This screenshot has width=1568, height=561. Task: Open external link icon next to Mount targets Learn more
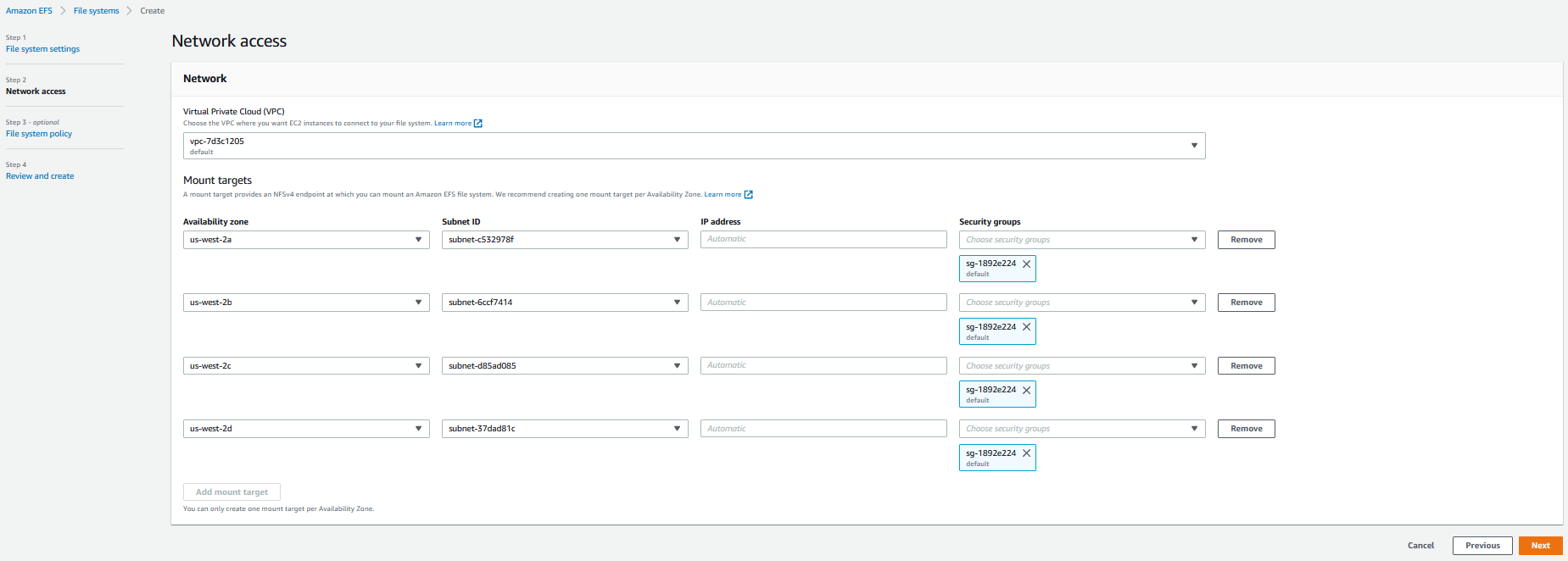[x=748, y=195]
